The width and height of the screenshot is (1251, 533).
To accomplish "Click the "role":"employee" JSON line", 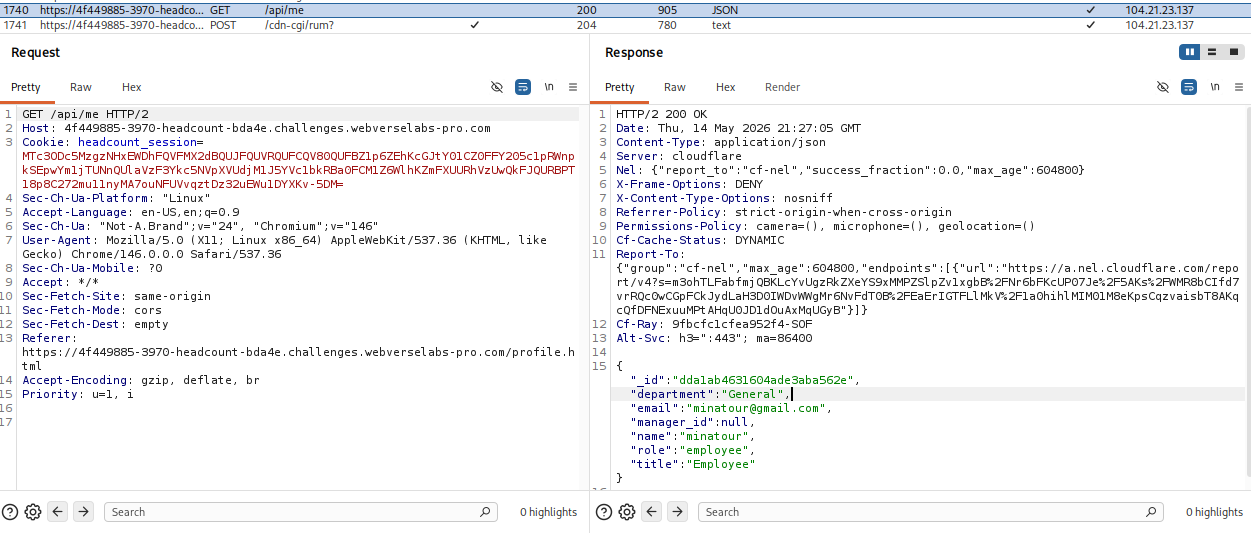I will [693, 450].
